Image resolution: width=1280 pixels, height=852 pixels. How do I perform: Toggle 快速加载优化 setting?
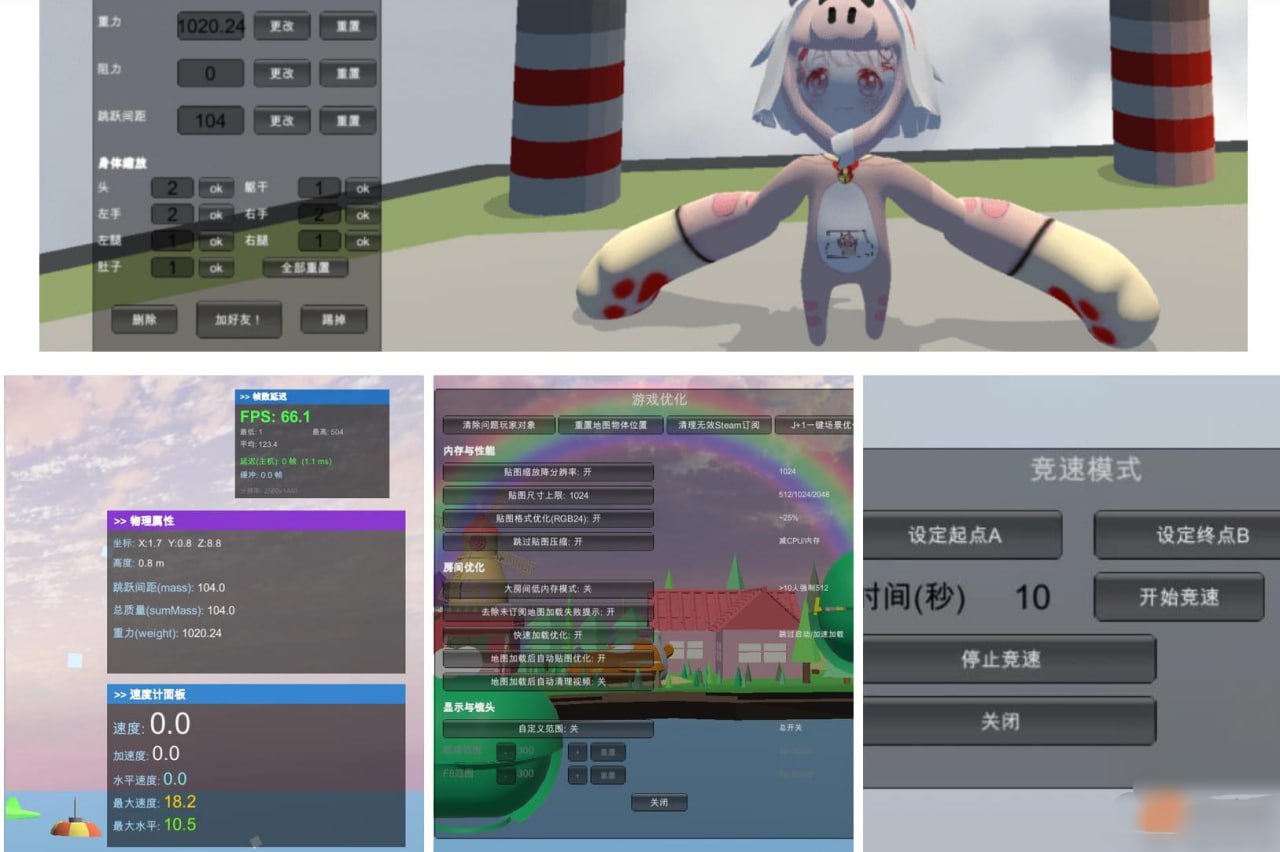click(548, 635)
